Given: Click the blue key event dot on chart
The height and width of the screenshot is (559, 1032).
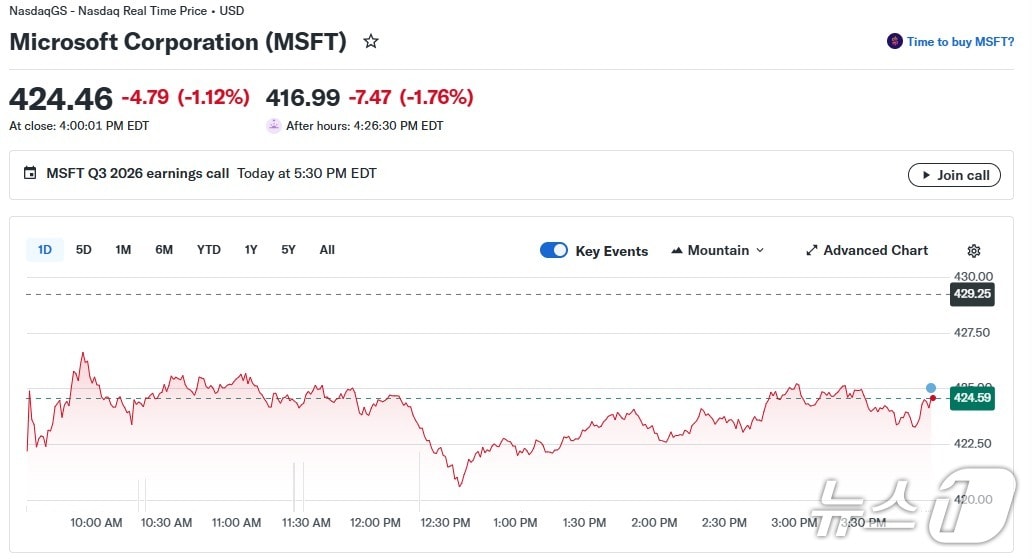Looking at the screenshot, I should point(931,388).
